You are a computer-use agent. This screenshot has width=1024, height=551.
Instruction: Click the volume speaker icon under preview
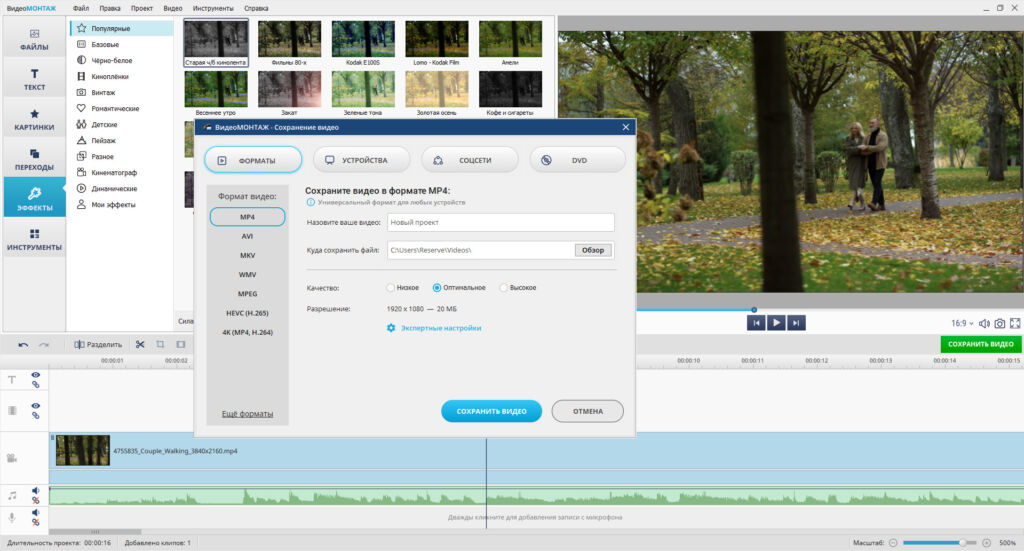[x=984, y=323]
